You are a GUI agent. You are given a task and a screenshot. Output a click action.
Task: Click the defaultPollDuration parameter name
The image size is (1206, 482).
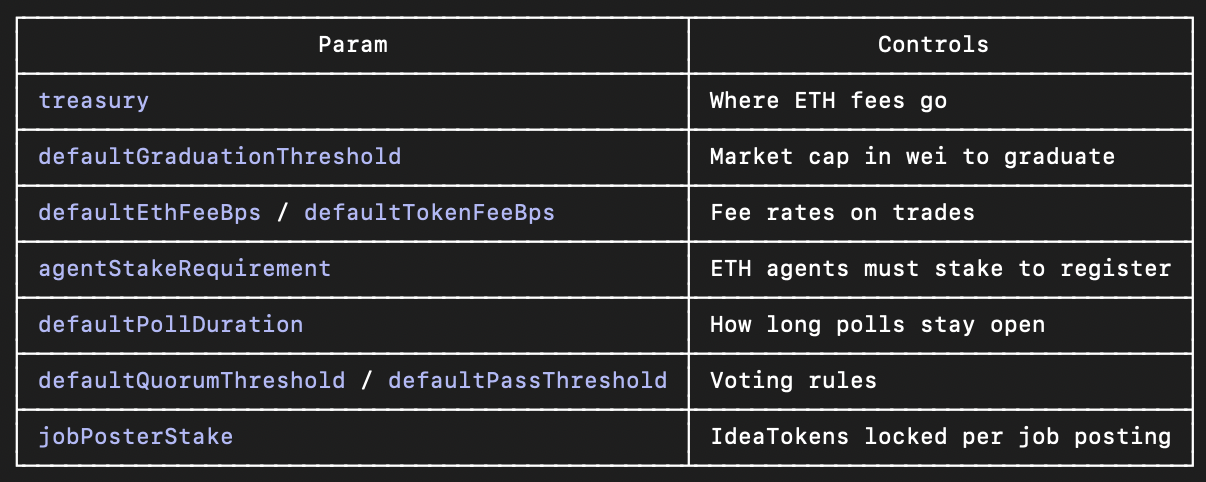[x=171, y=325]
